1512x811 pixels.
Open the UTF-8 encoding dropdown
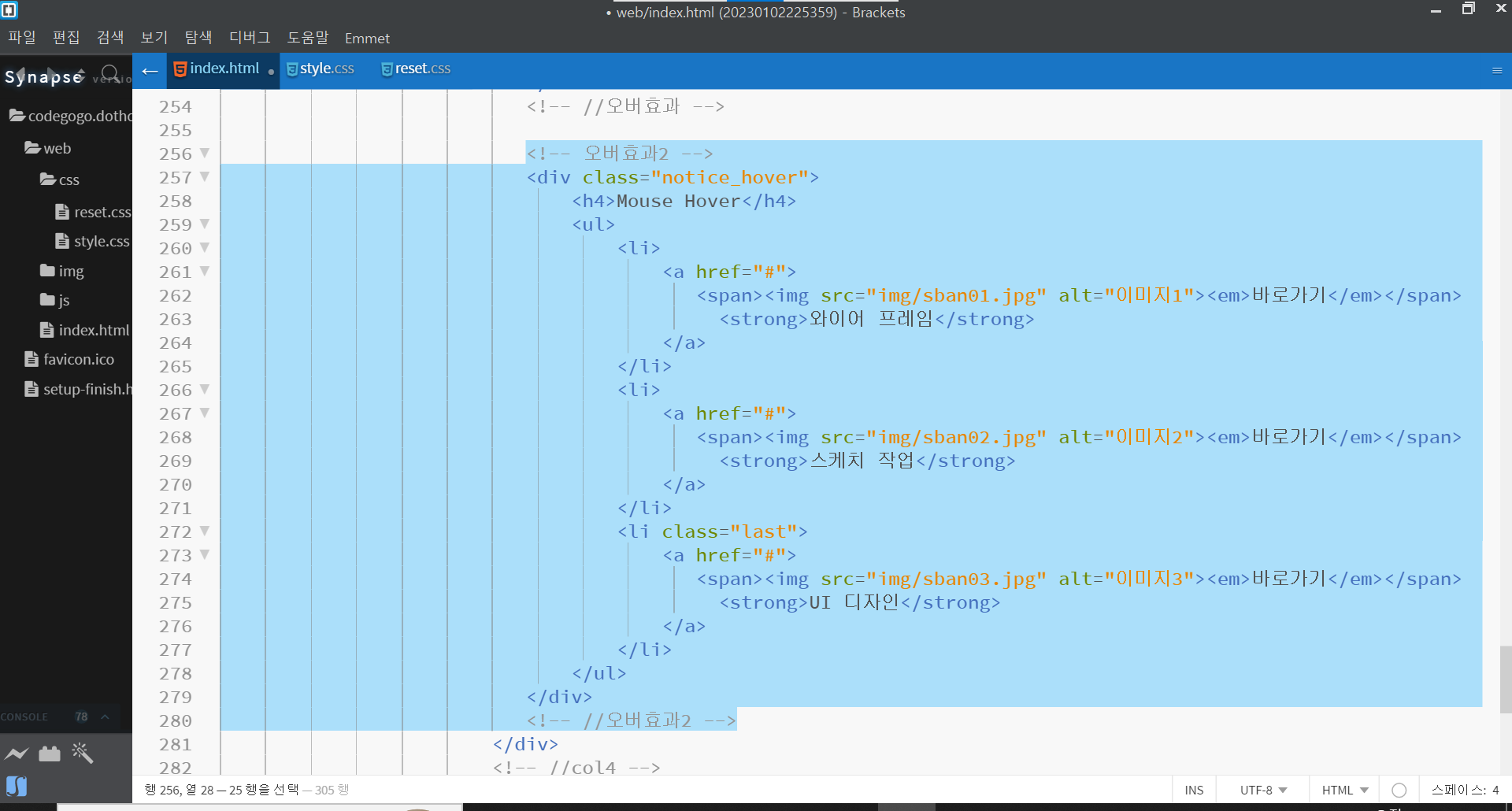pos(1263,790)
